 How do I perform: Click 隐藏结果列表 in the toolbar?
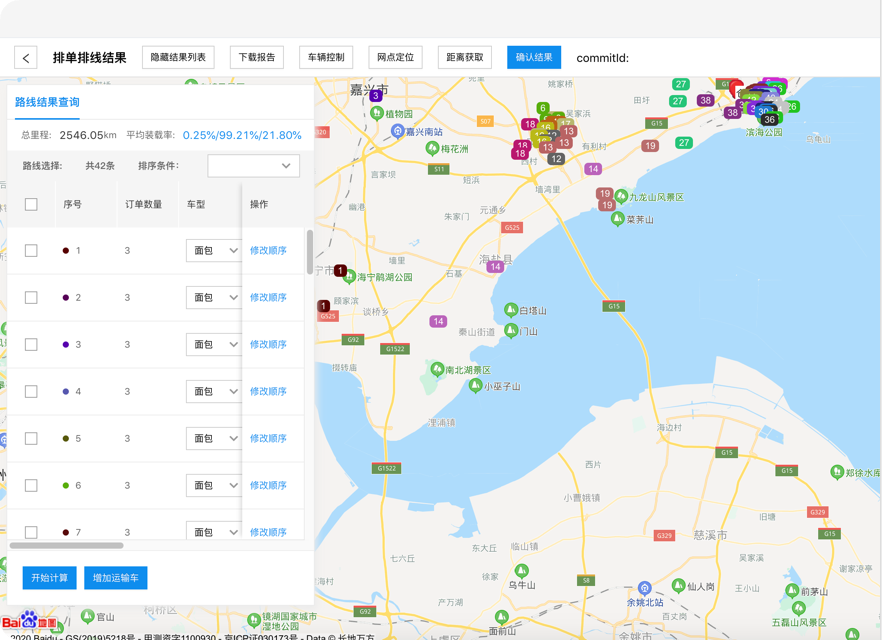pyautogui.click(x=178, y=58)
